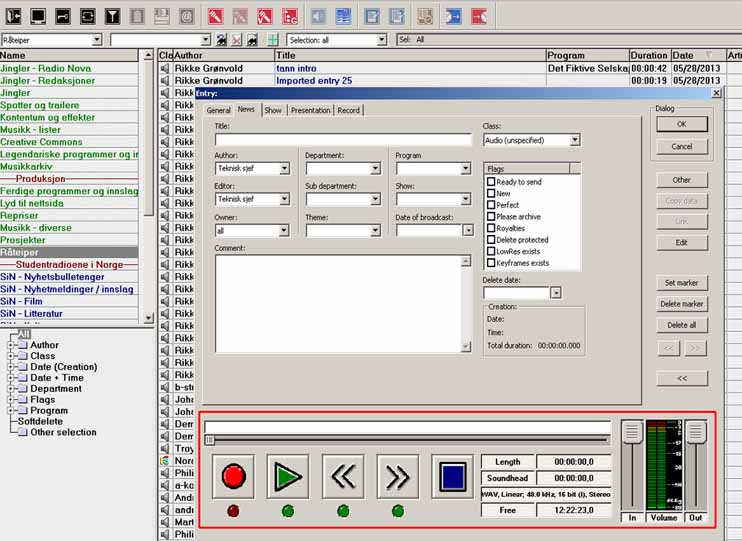
Task: Click the green plus icon in filter bar
Action: [x=273, y=40]
